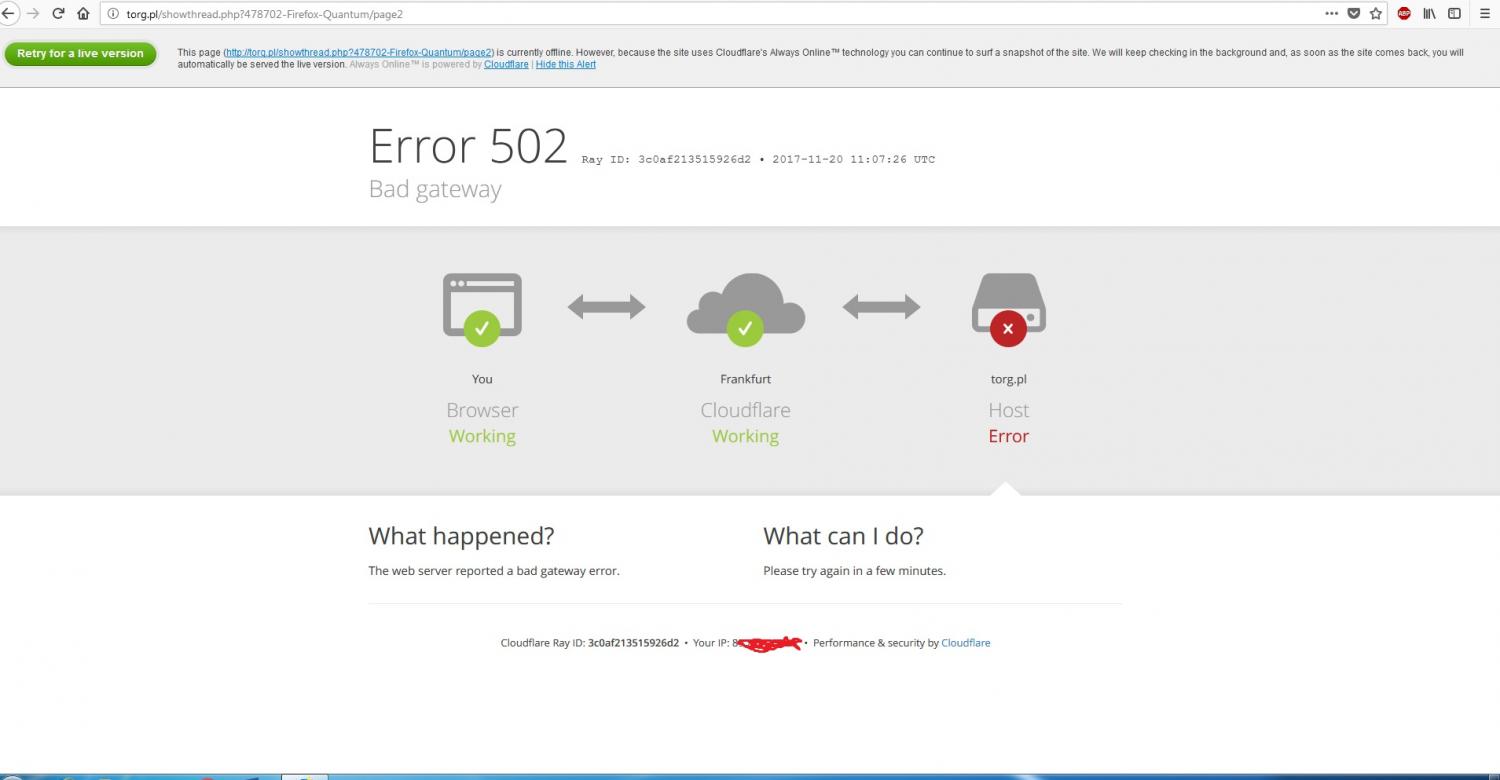Click the URL address bar field
This screenshot has width=1500, height=780.
point(700,14)
